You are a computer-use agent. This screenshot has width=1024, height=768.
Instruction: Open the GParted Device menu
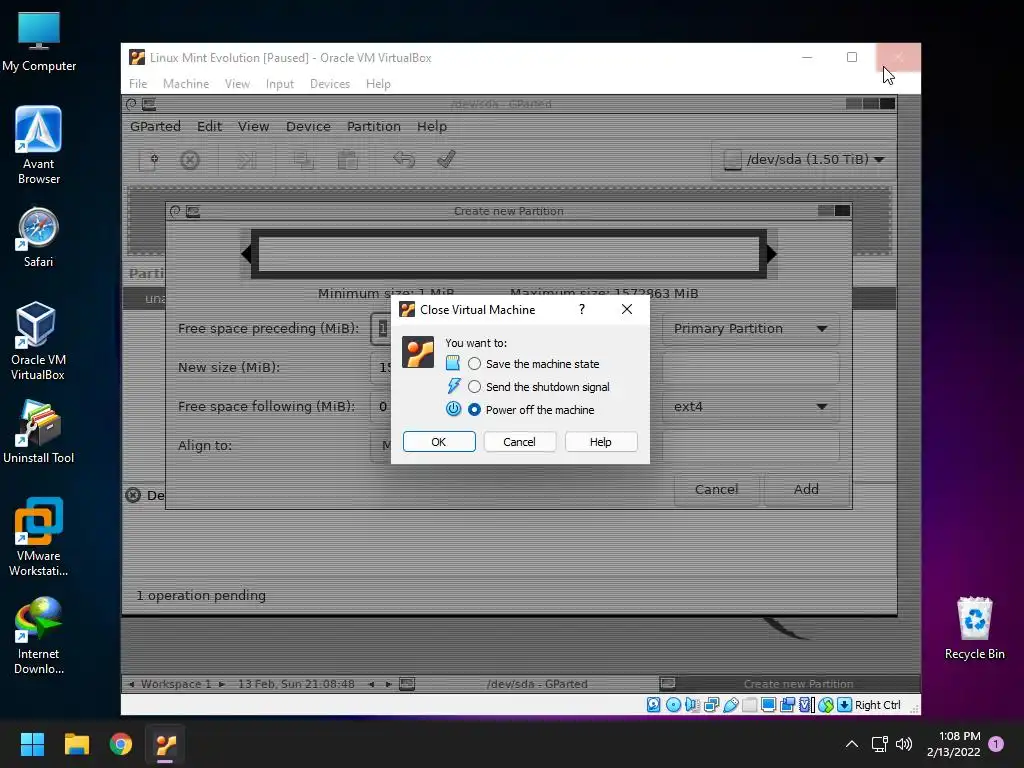coord(308,126)
